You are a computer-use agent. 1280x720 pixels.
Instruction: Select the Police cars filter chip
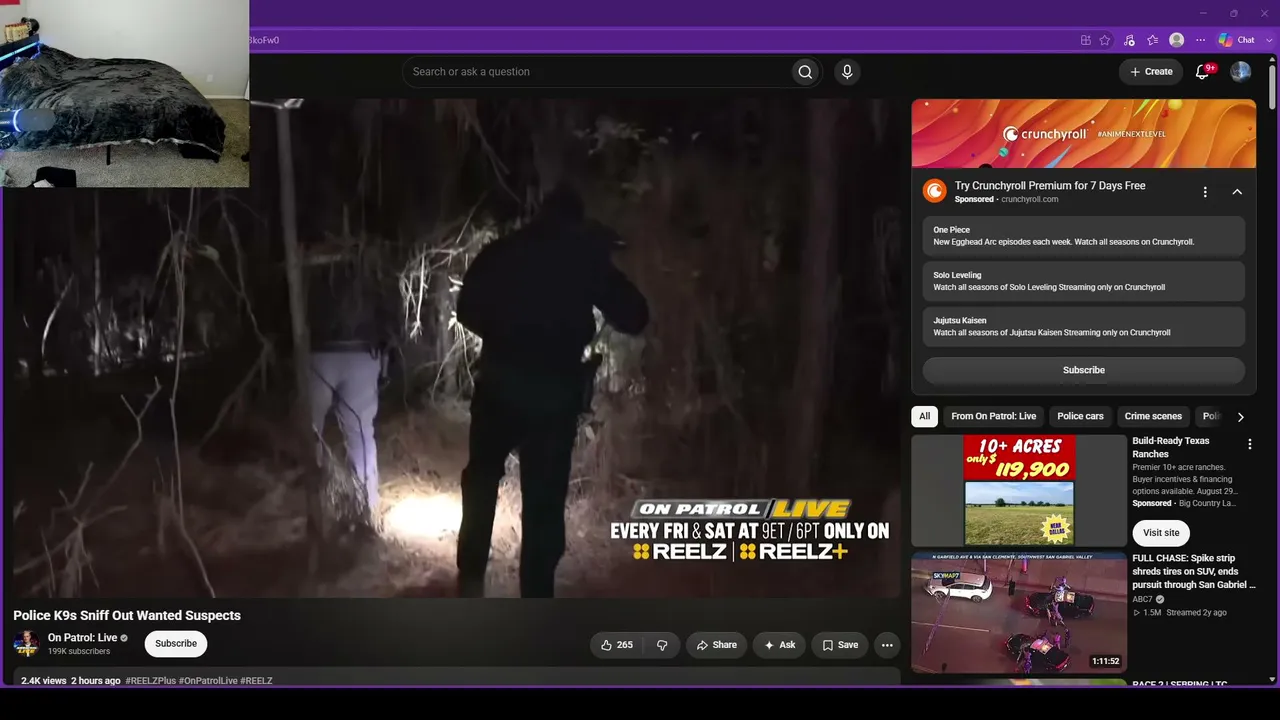(1081, 416)
